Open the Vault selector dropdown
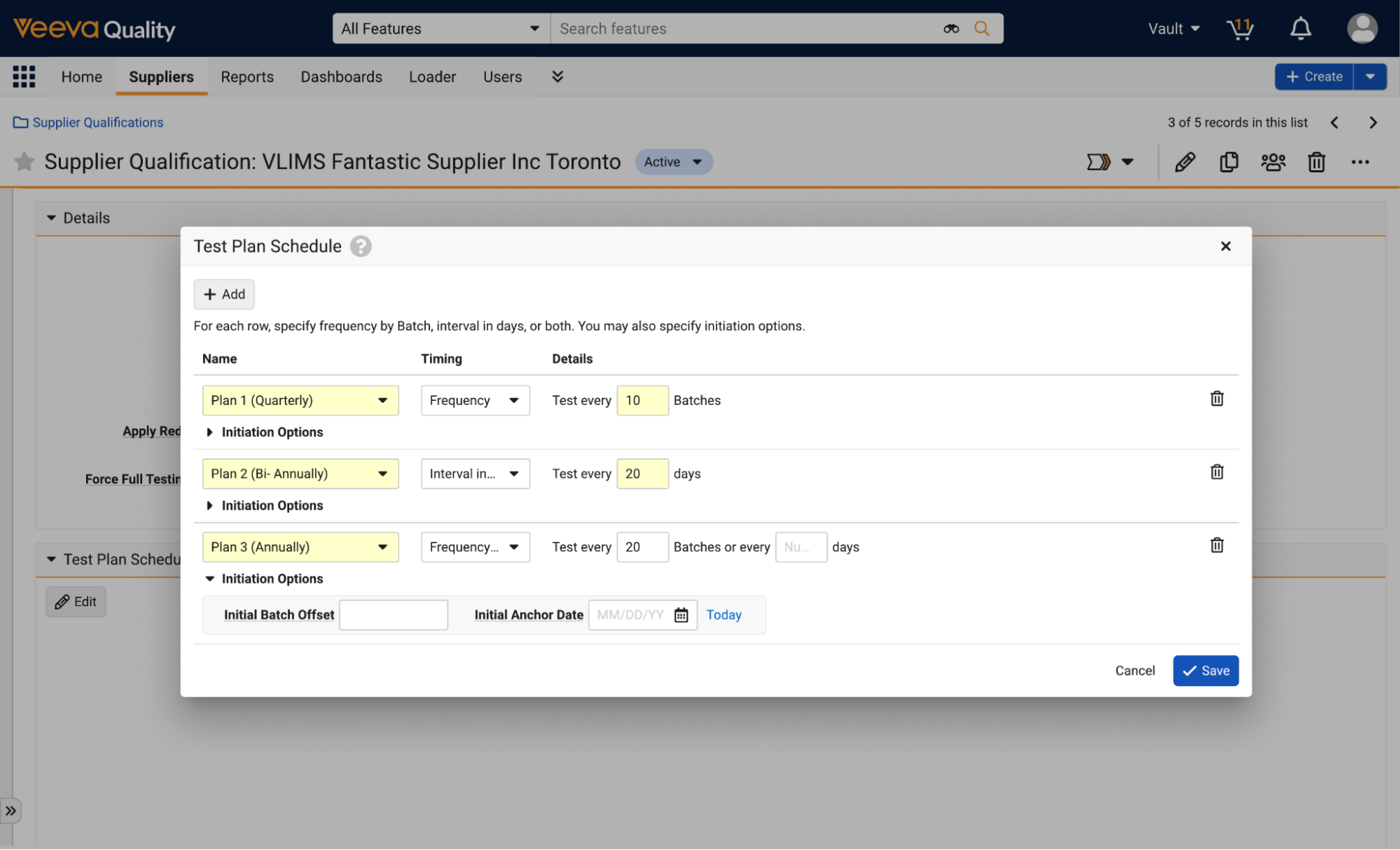Screen dimensions: 1400x850 (1174, 29)
